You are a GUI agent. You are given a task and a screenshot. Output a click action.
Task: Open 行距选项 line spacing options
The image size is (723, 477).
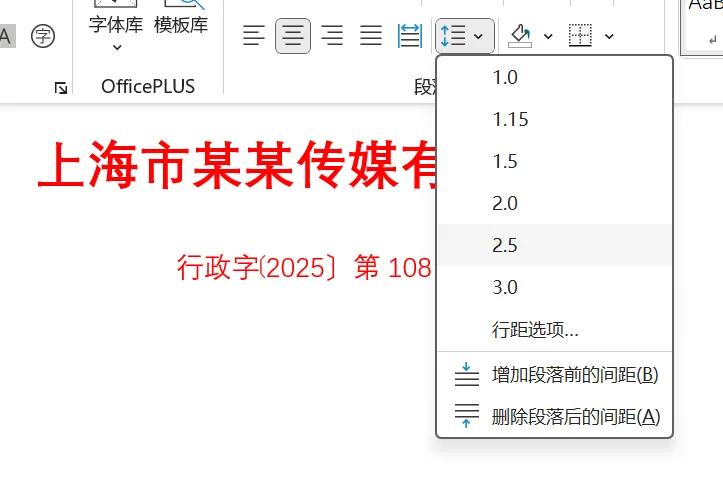[x=535, y=329]
